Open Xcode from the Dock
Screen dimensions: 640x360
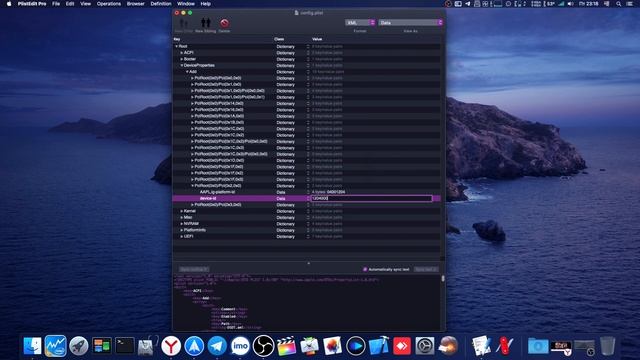[379, 346]
